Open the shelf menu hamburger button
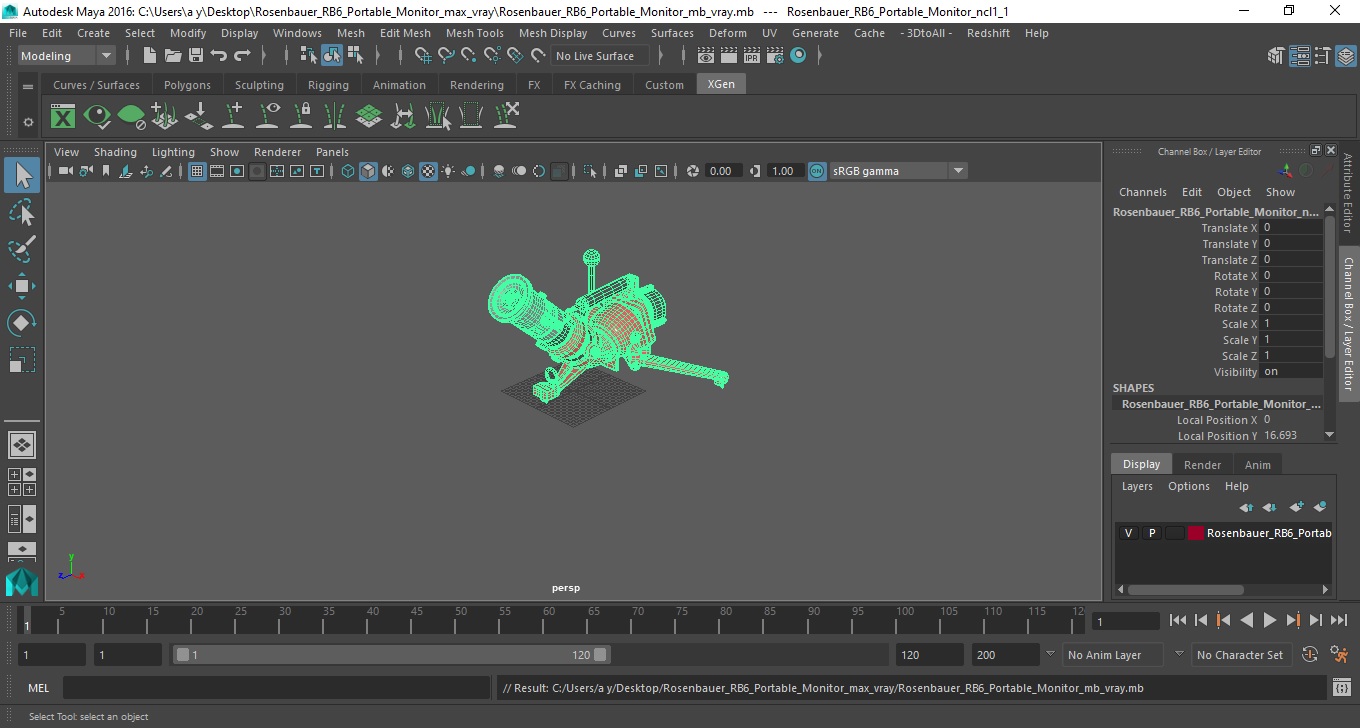Viewport: 1360px width, 728px height. [28, 86]
